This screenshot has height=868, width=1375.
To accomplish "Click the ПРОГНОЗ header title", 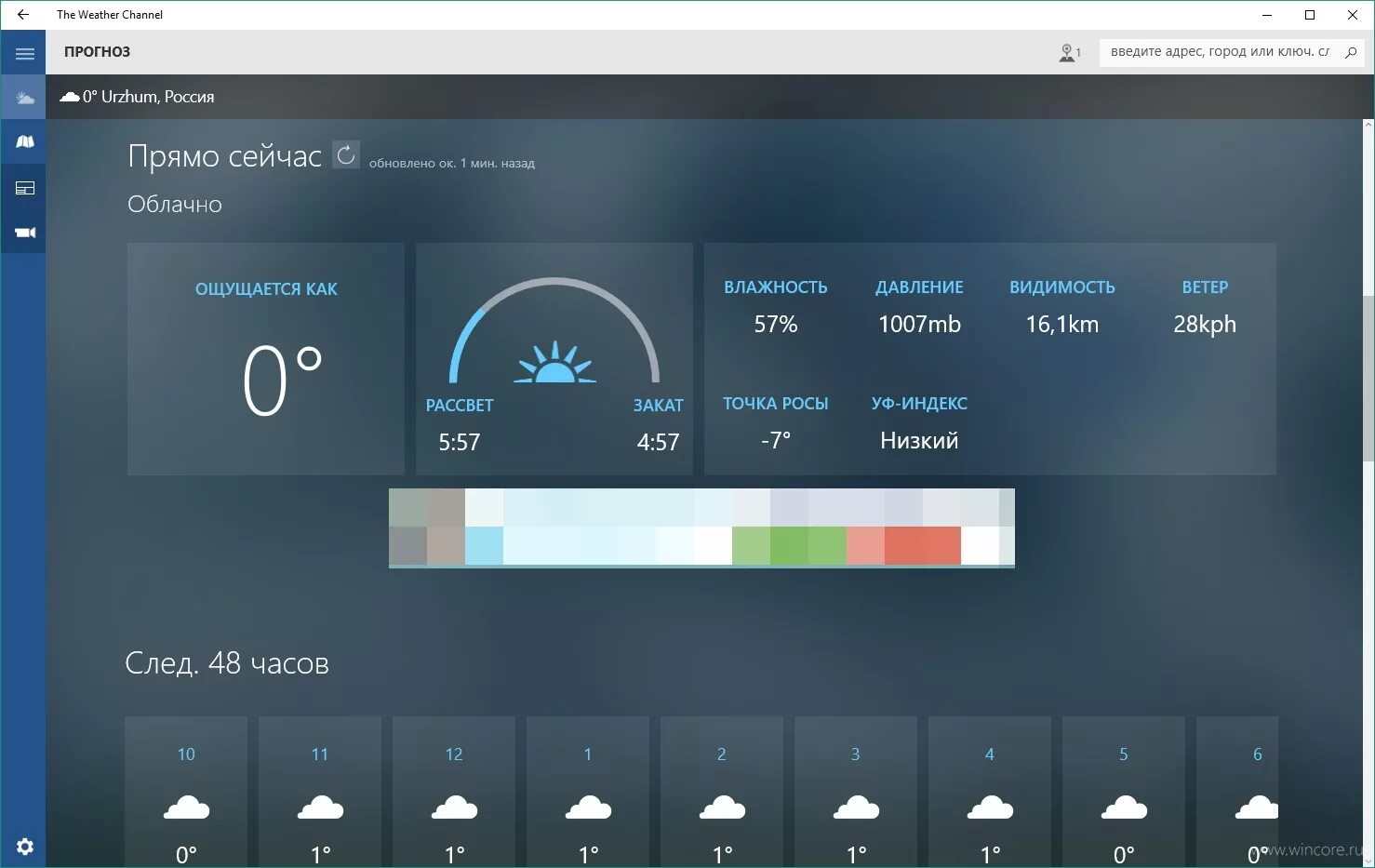I will pos(97,52).
